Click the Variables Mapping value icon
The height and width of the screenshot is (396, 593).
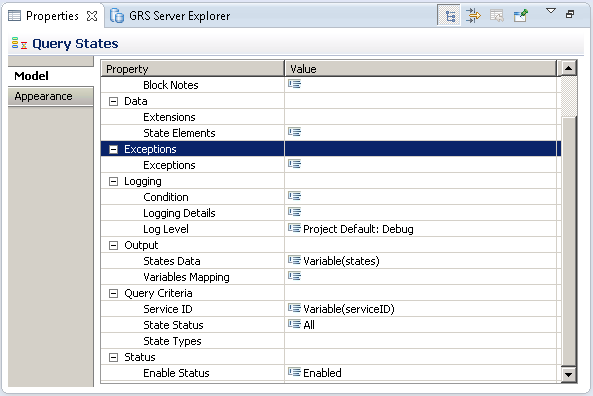294,276
